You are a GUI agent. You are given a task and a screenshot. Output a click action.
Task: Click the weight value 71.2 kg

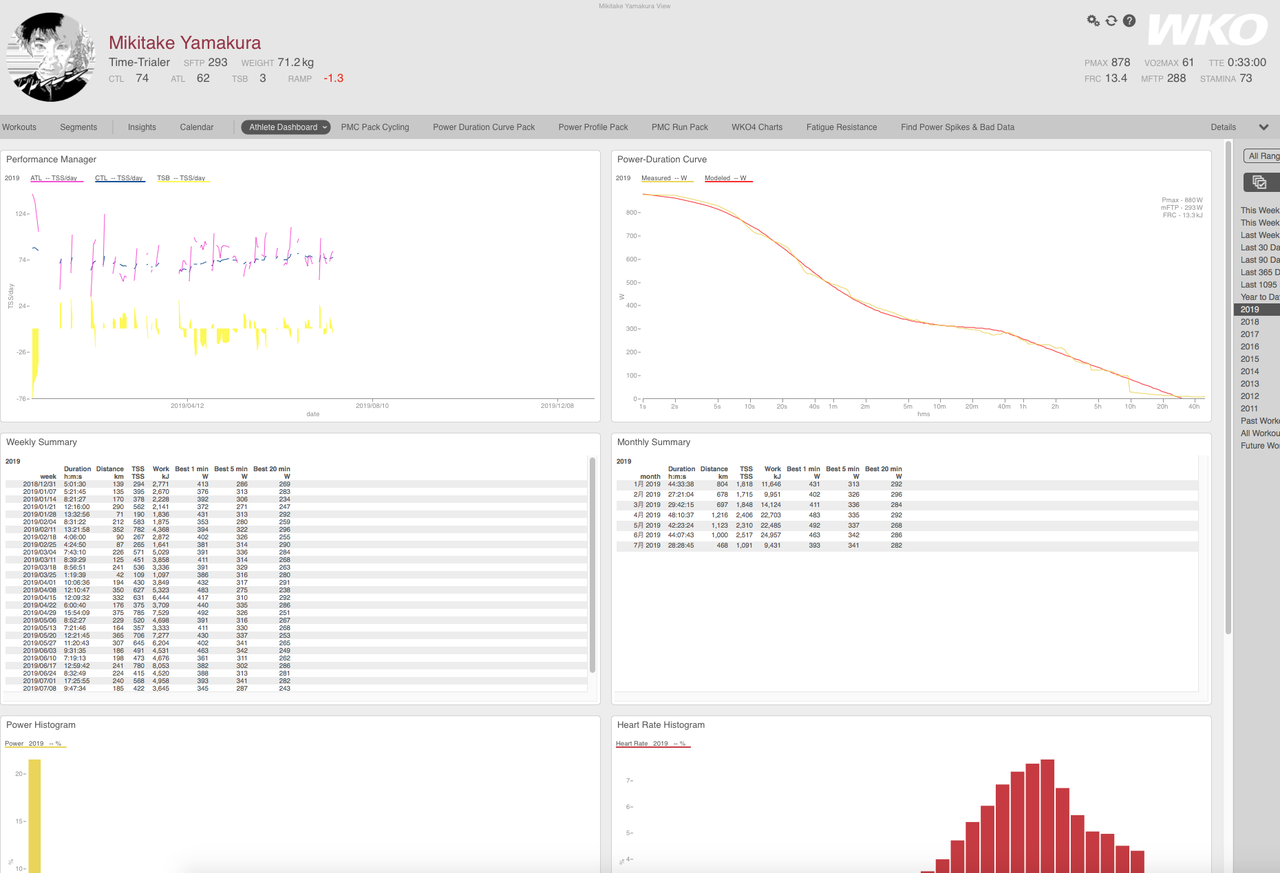click(295, 62)
